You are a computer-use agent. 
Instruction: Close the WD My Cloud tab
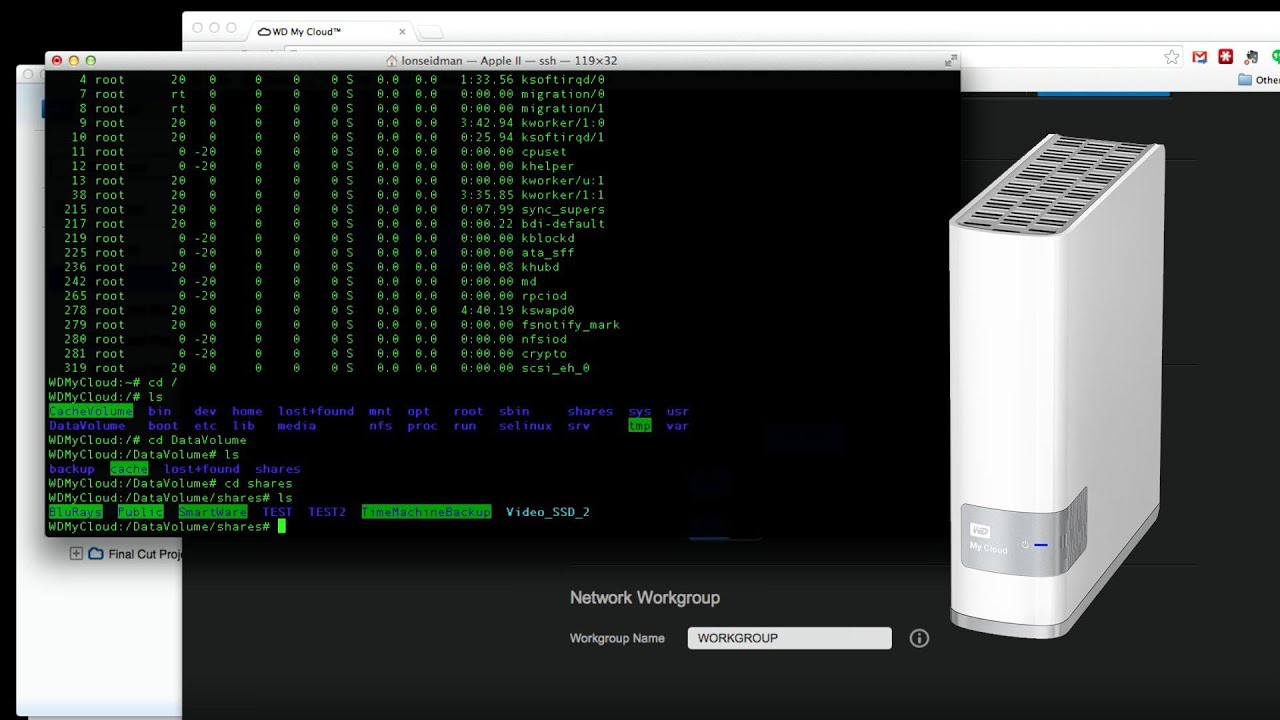point(402,32)
